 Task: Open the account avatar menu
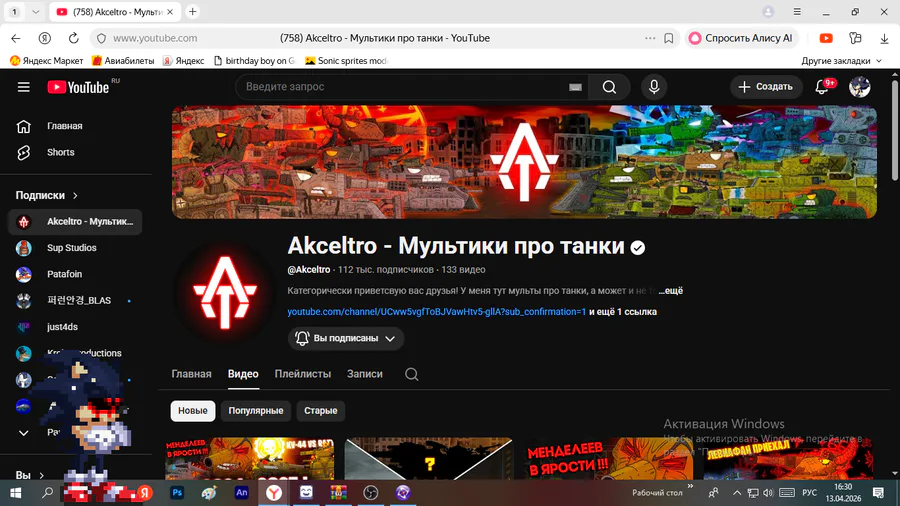[859, 87]
